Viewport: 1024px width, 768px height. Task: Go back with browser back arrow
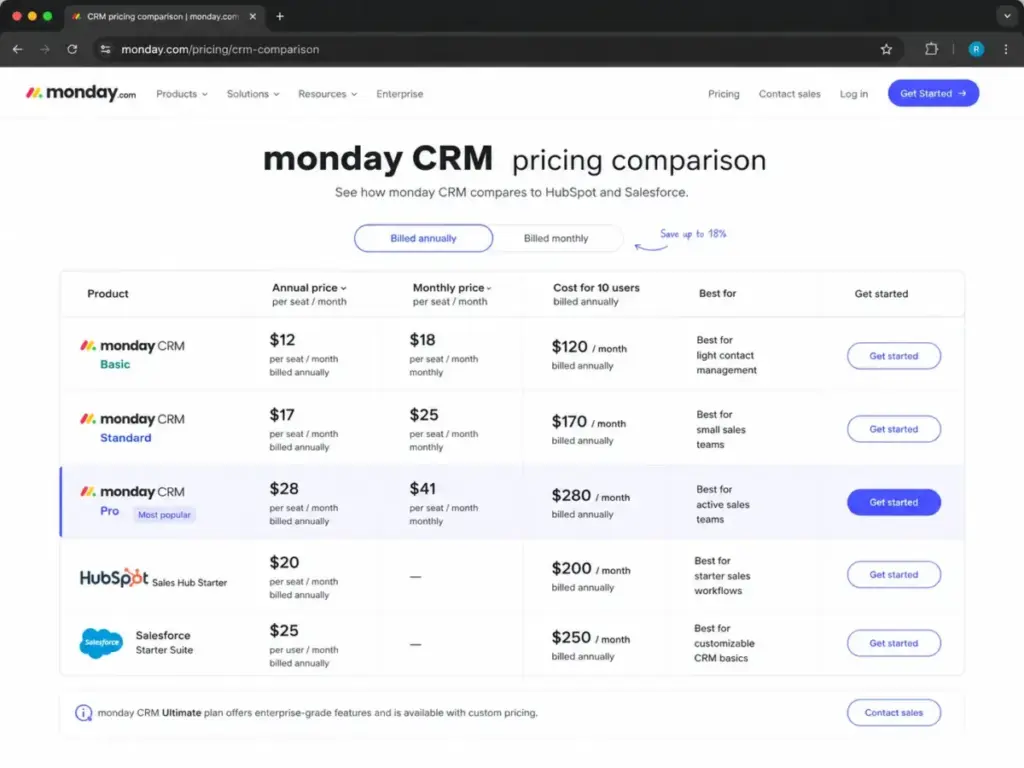18,49
